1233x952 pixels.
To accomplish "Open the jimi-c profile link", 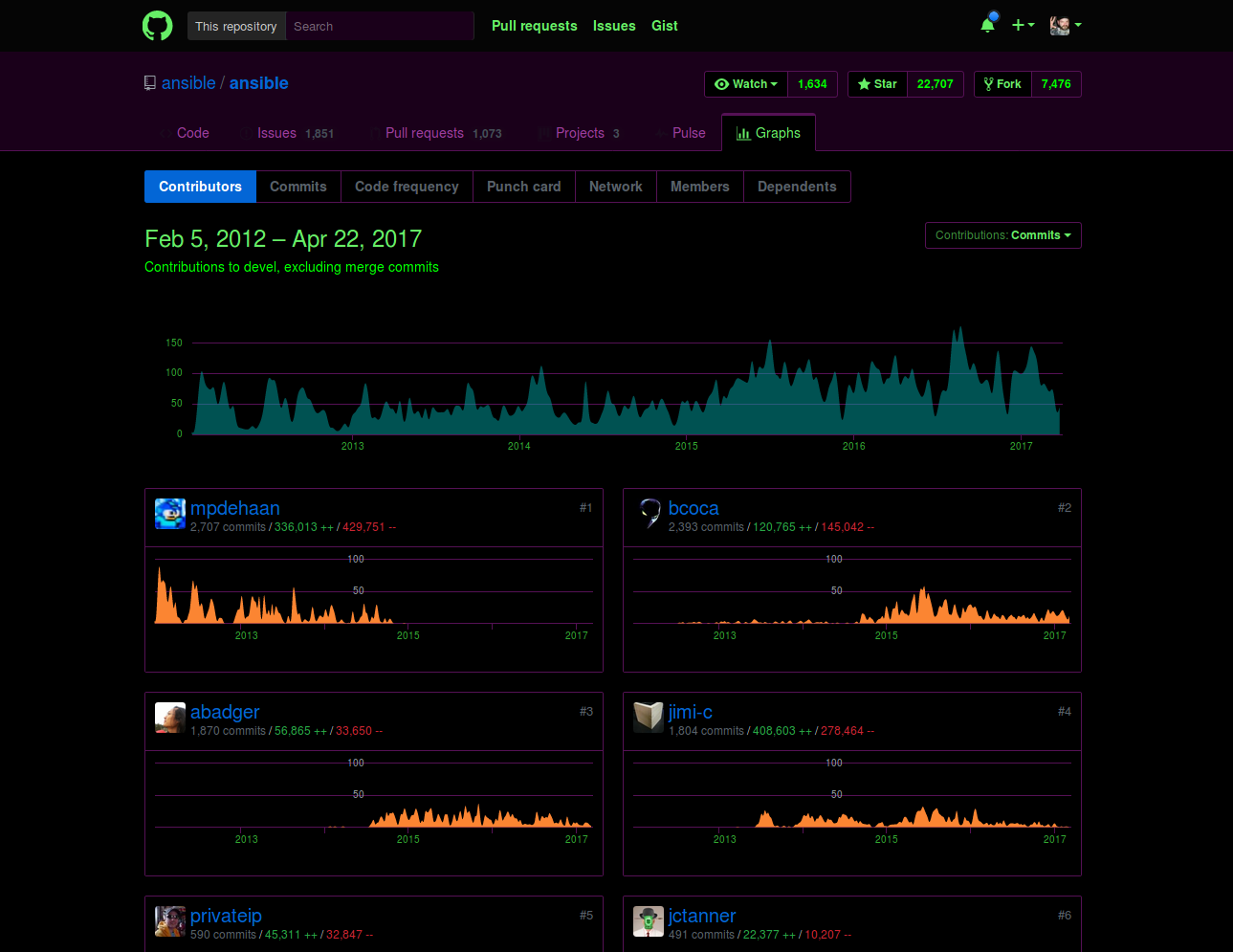I will click(691, 712).
